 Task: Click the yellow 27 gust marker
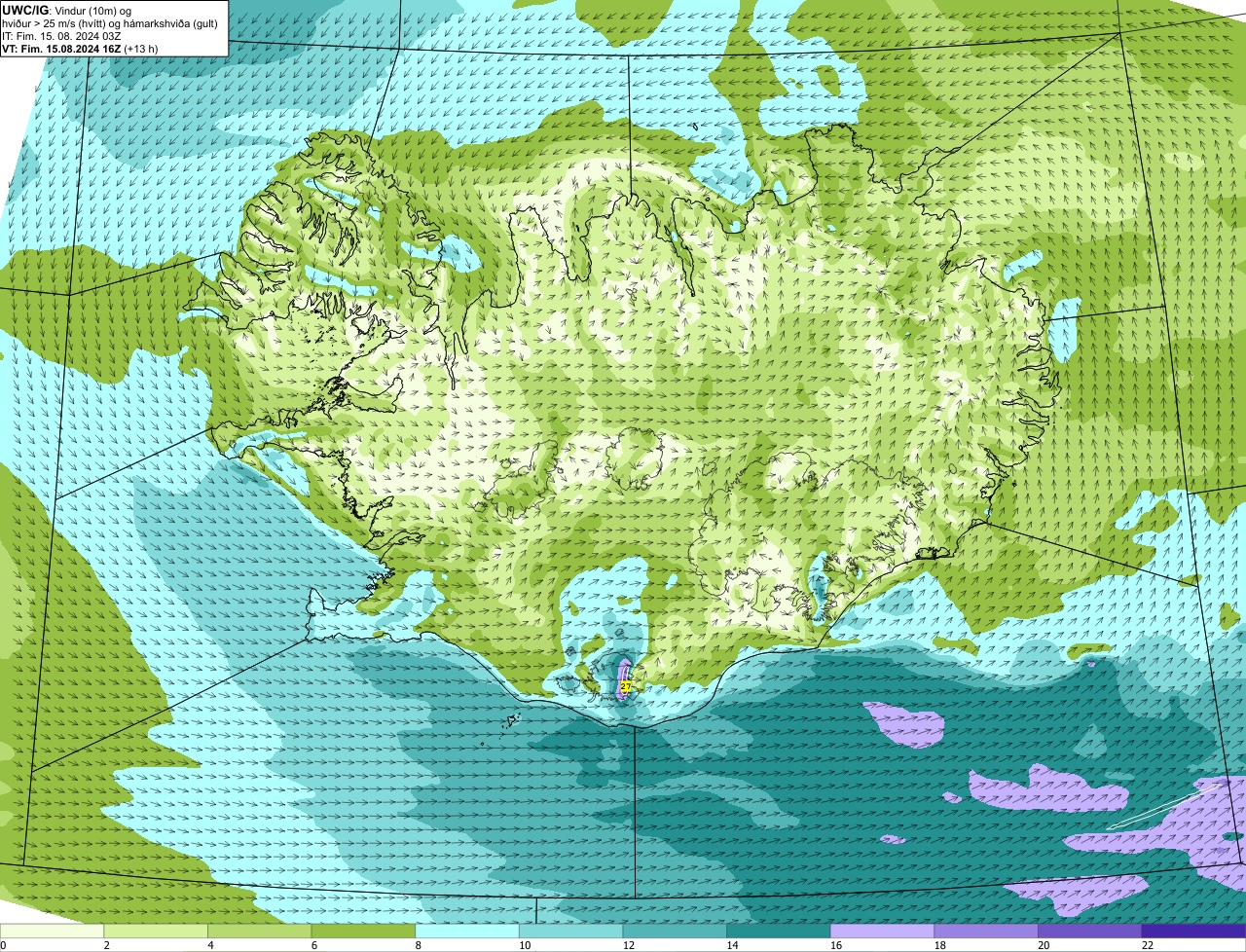click(x=625, y=686)
